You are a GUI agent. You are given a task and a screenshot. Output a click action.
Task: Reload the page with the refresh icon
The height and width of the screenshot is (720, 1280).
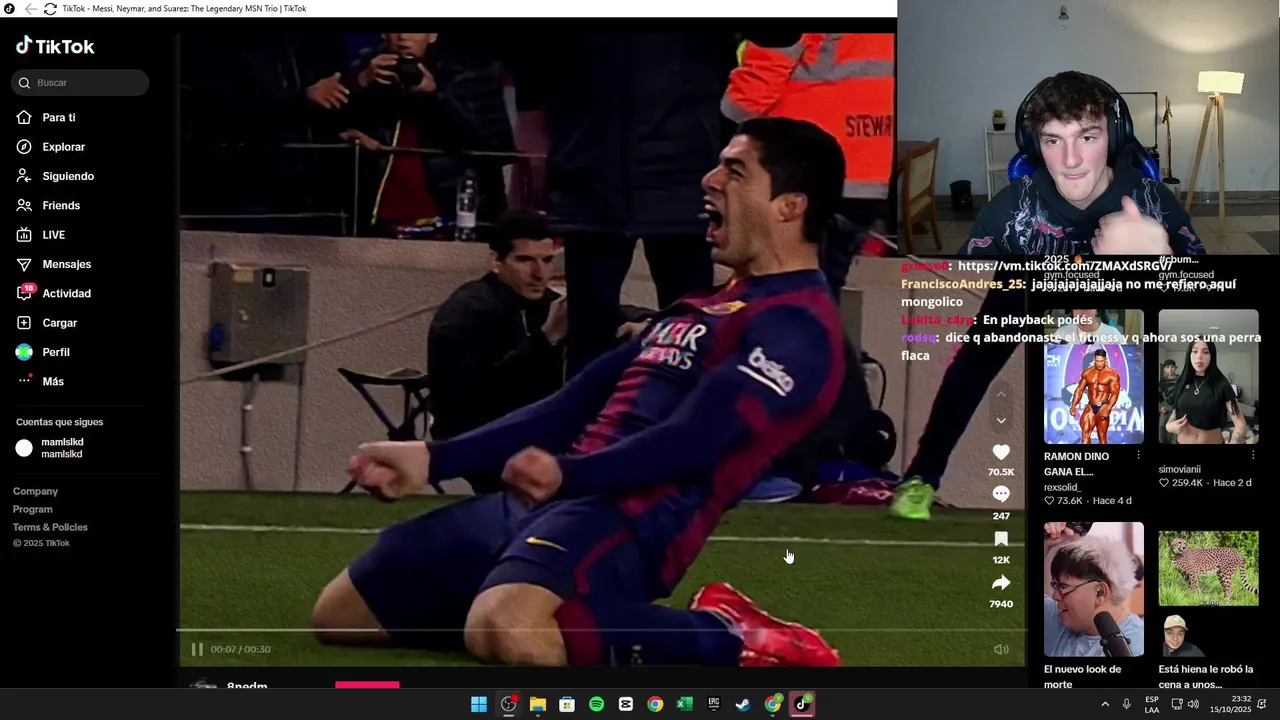pos(49,8)
